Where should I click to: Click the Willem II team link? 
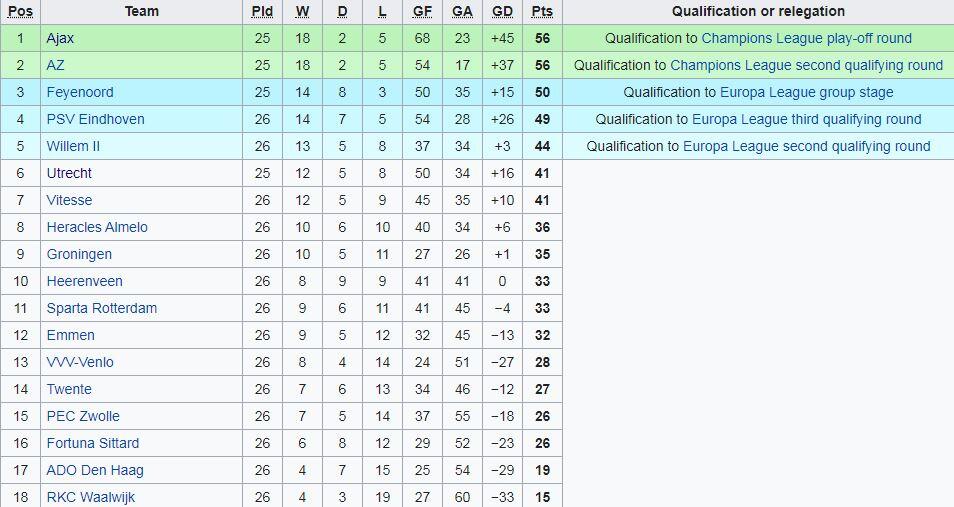pyautogui.click(x=73, y=146)
